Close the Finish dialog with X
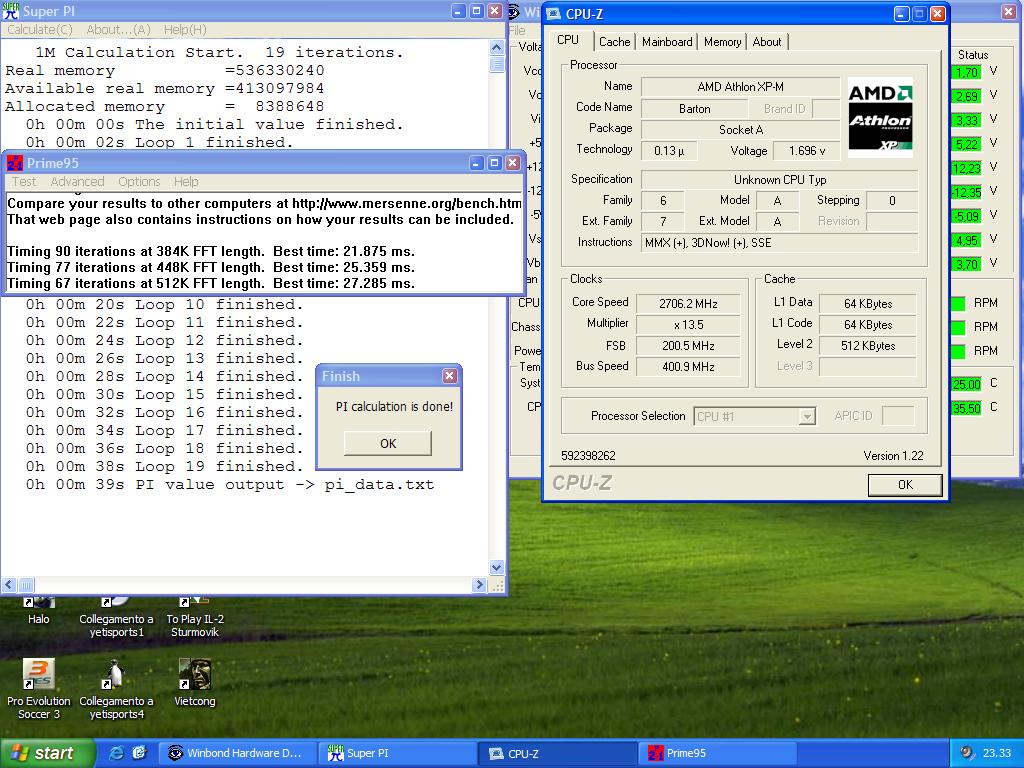The width and height of the screenshot is (1024, 768). [449, 376]
